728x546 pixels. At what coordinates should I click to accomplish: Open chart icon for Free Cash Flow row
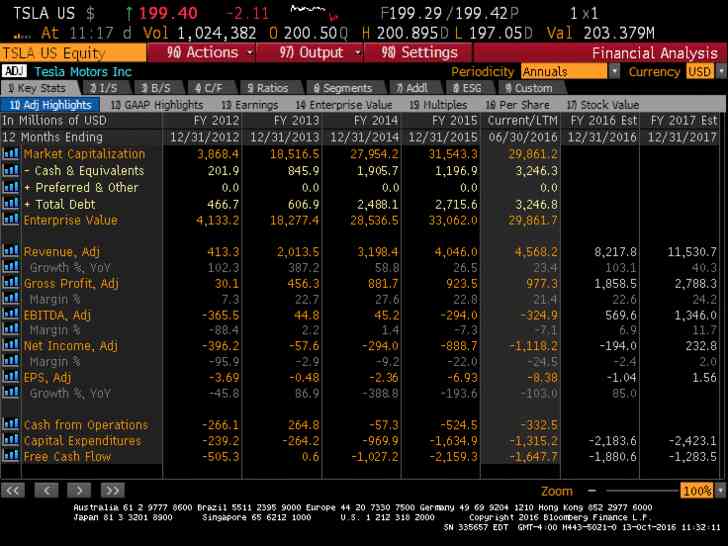(x=10, y=456)
